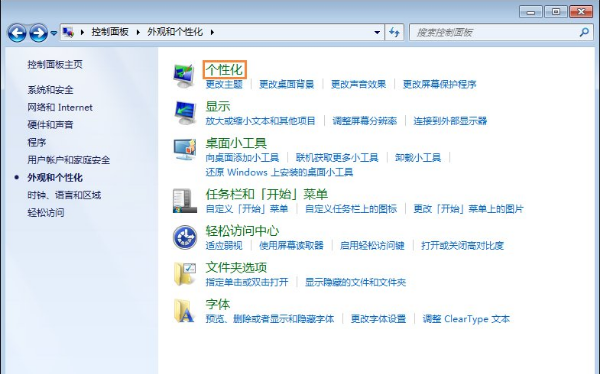This screenshot has width=600, height=374.
Task: Click the 自定义「开始」菜单 link
Action: [247, 209]
